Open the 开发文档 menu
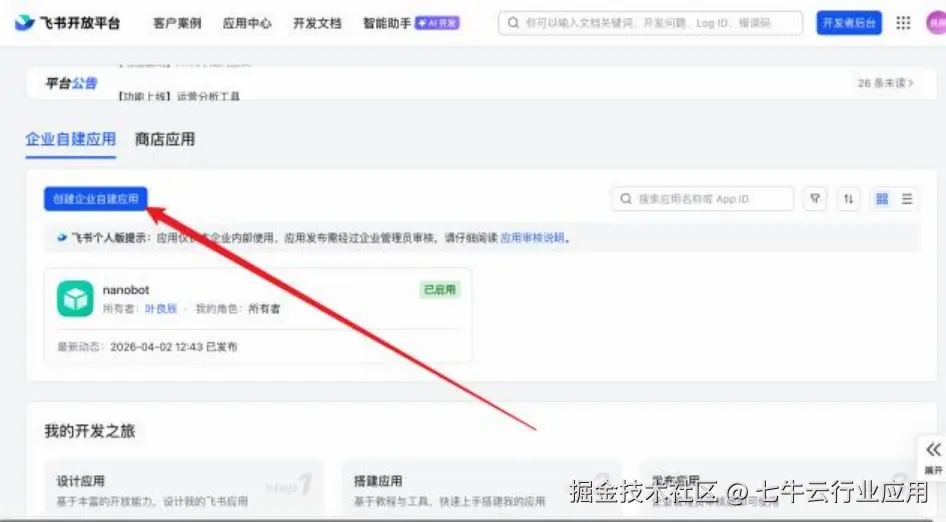946x522 pixels. pyautogui.click(x=317, y=23)
